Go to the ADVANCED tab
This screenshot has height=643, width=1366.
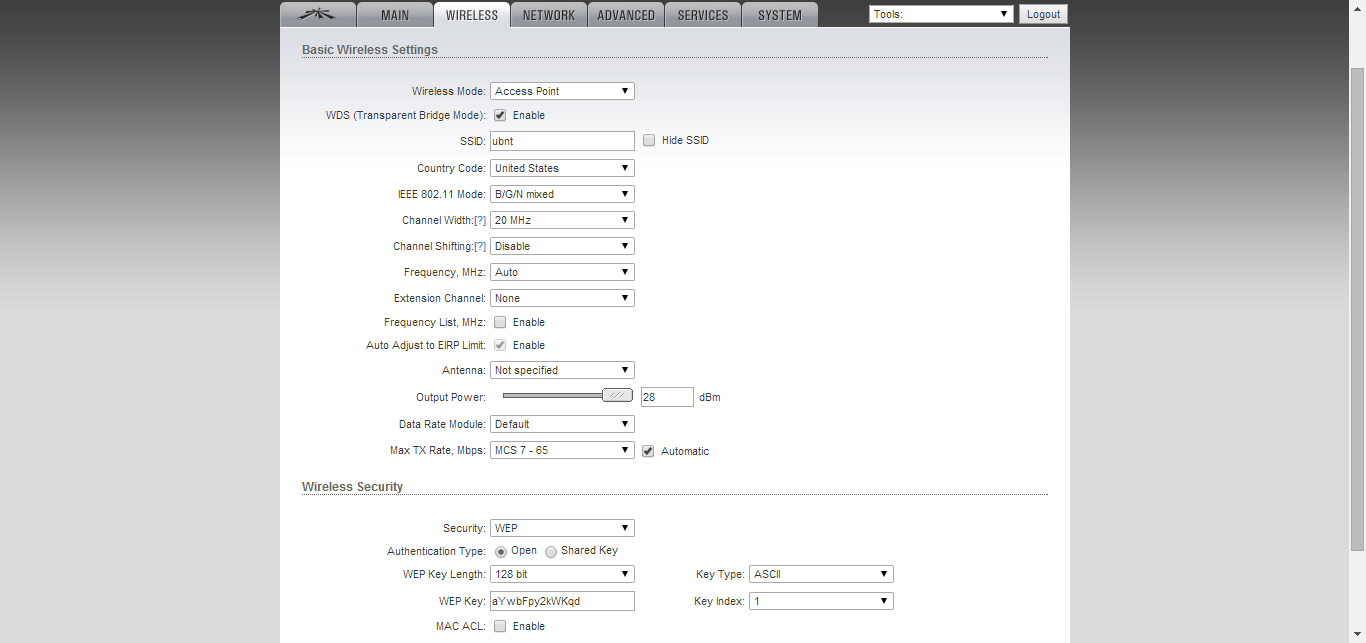[626, 15]
